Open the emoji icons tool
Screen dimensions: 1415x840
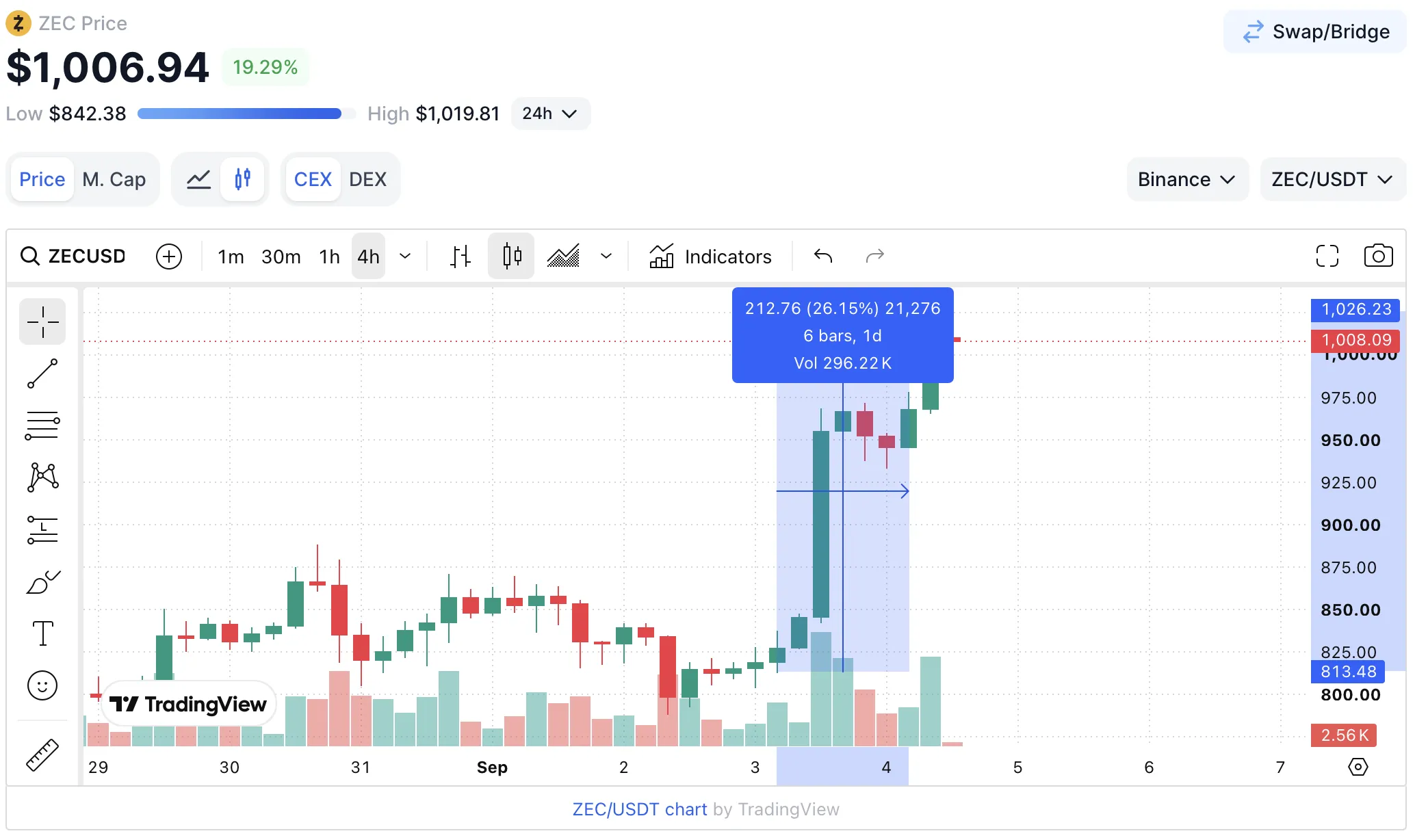tap(42, 685)
